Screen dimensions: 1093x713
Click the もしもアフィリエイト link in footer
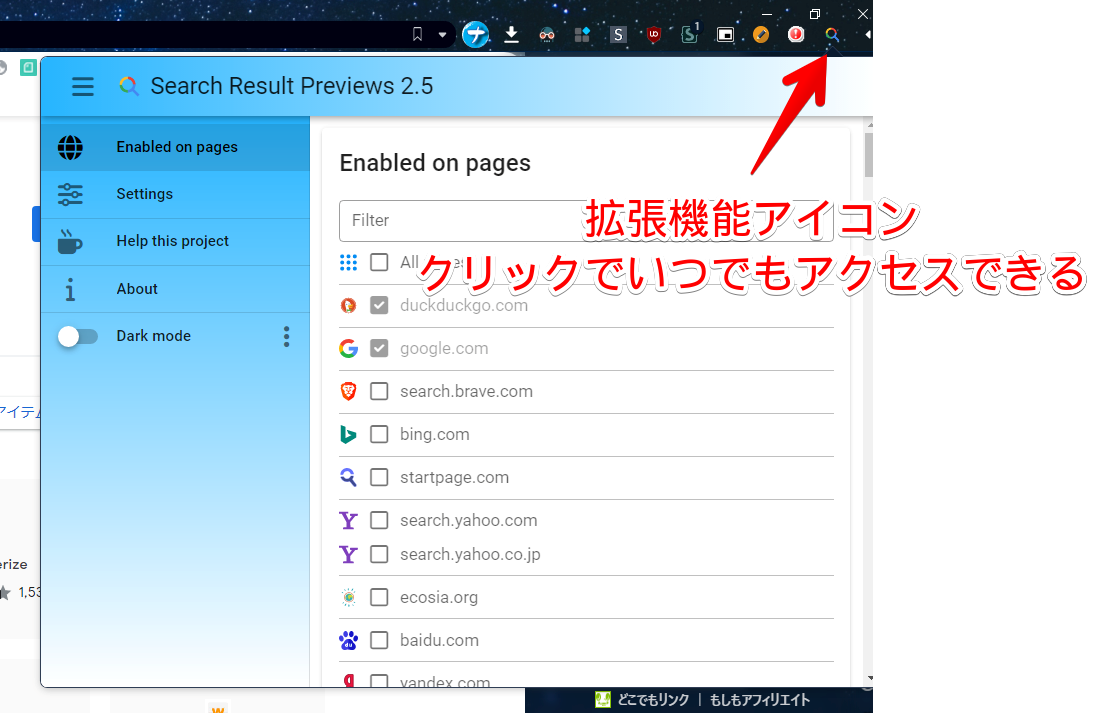click(x=760, y=700)
